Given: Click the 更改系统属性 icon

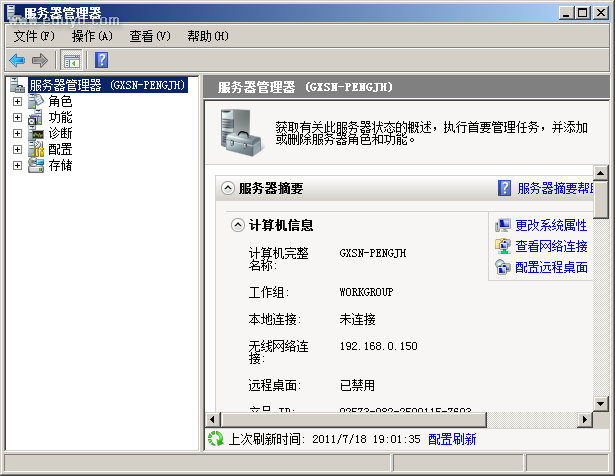Looking at the screenshot, I should click(x=503, y=225).
